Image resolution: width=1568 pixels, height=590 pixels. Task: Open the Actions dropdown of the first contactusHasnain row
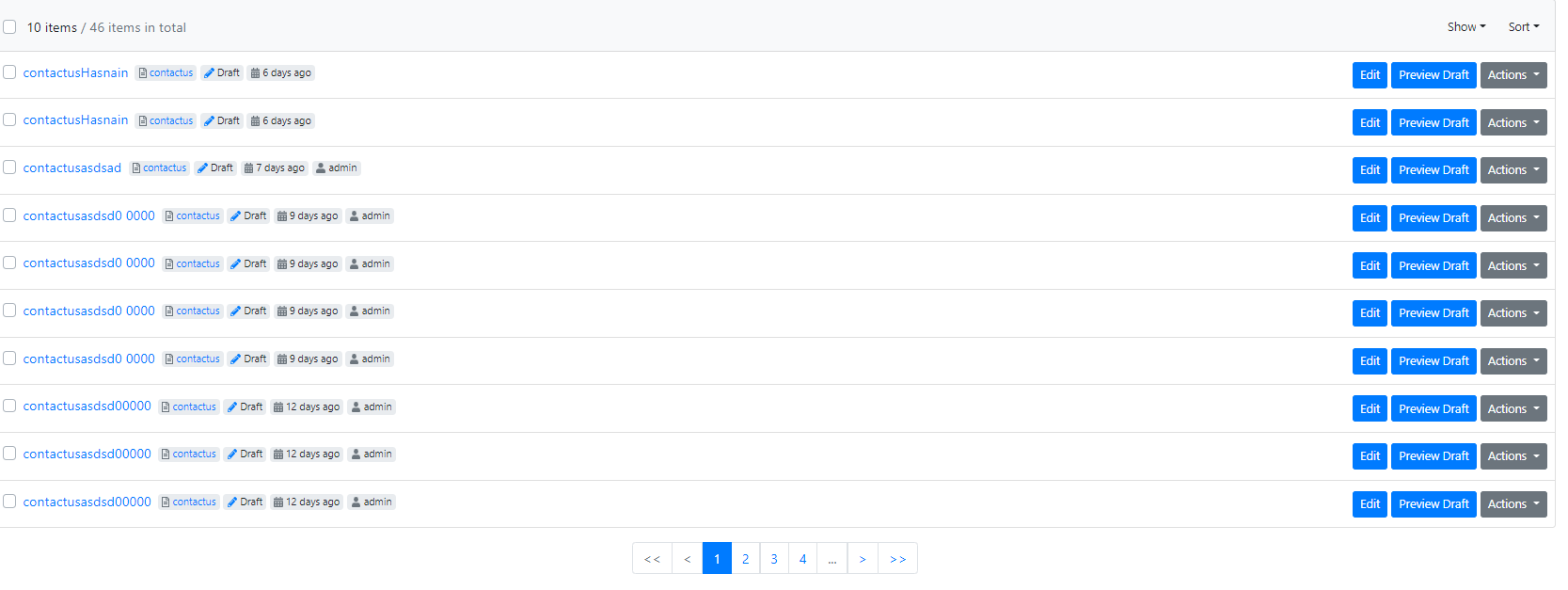pos(1513,75)
